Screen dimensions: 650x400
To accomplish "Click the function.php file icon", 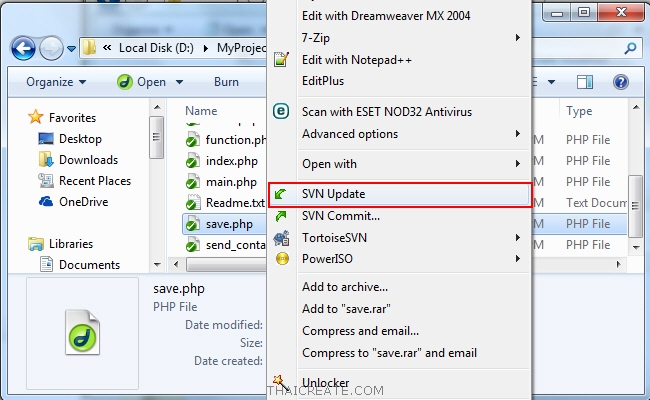I will 192,140.
